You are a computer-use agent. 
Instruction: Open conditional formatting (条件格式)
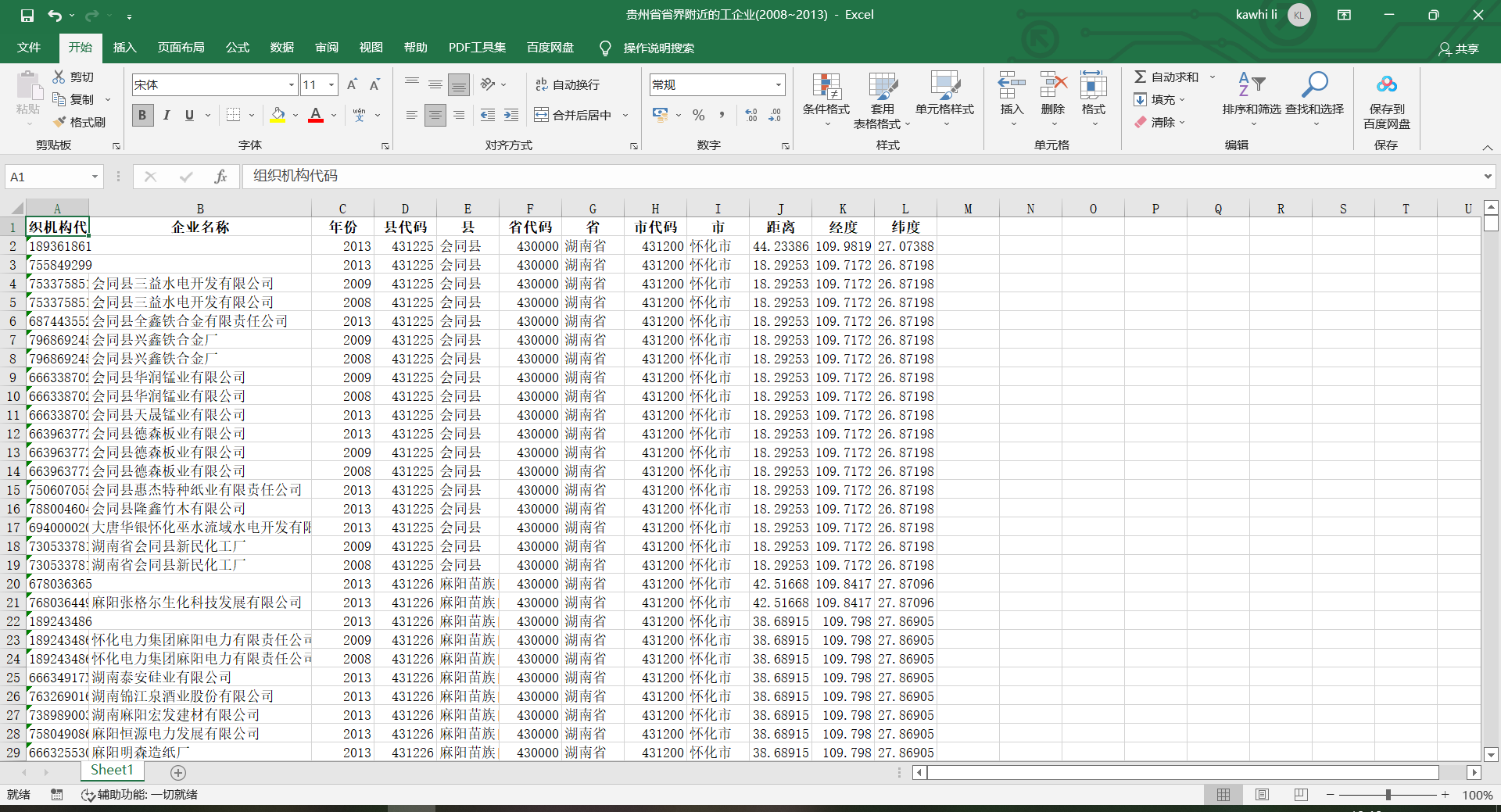[826, 88]
